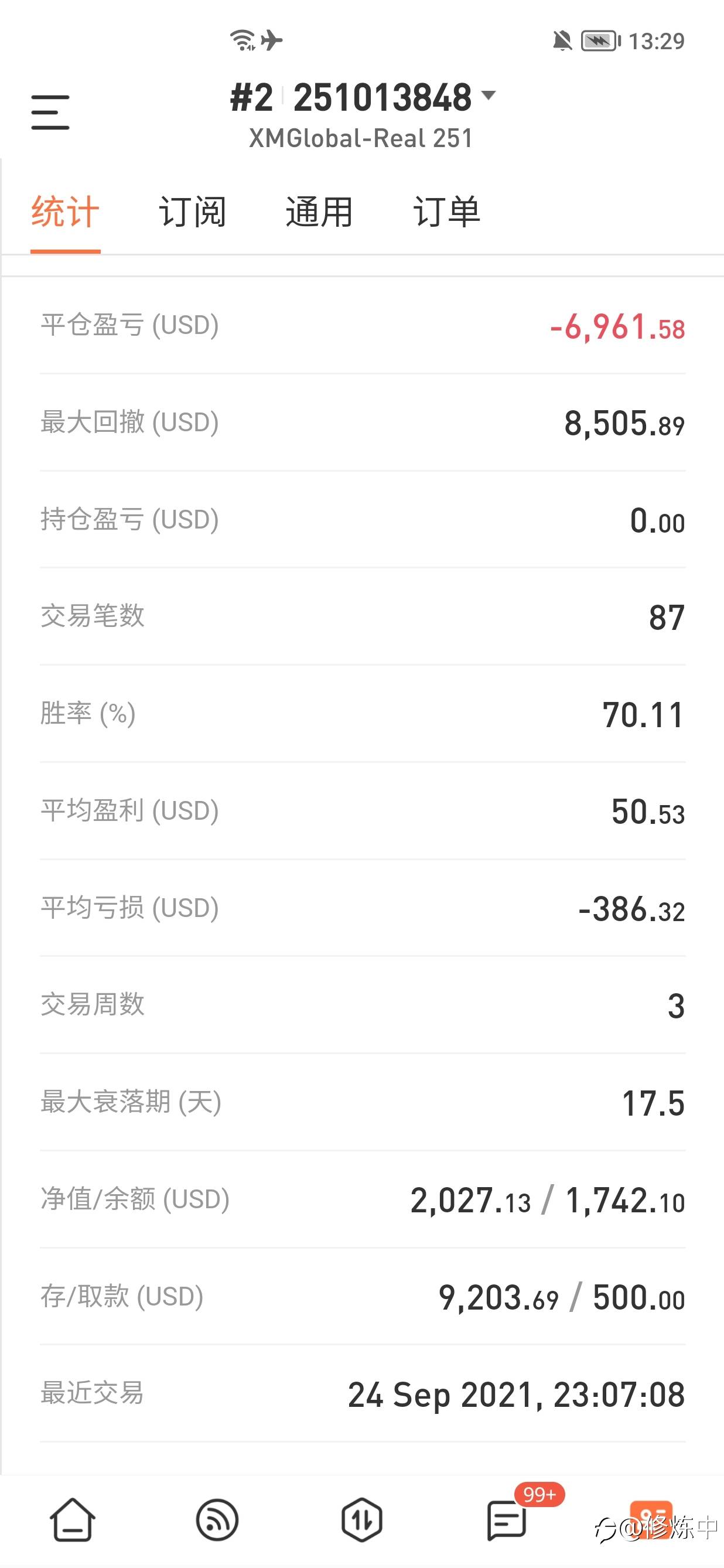724x1568 pixels.
Task: Tap the XMGlobal-Real 251 server label
Action: 361,138
